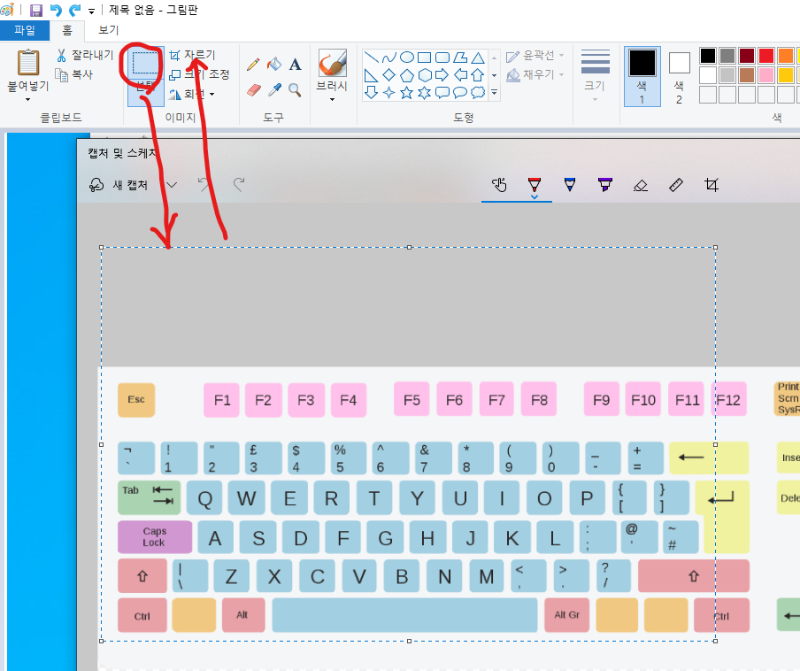Viewport: 800px width, 671px height.
Task: Click the Save icon in quick access toolbar
Action: 36,10
